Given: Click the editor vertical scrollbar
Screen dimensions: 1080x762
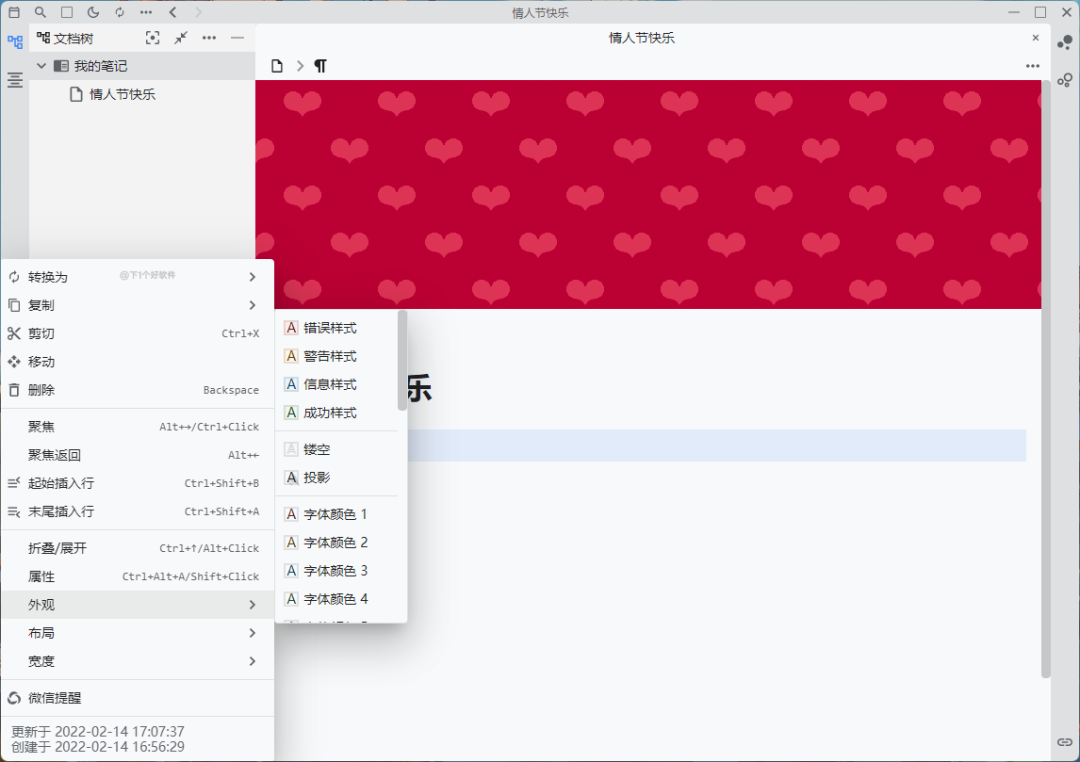Looking at the screenshot, I should (x=1046, y=378).
